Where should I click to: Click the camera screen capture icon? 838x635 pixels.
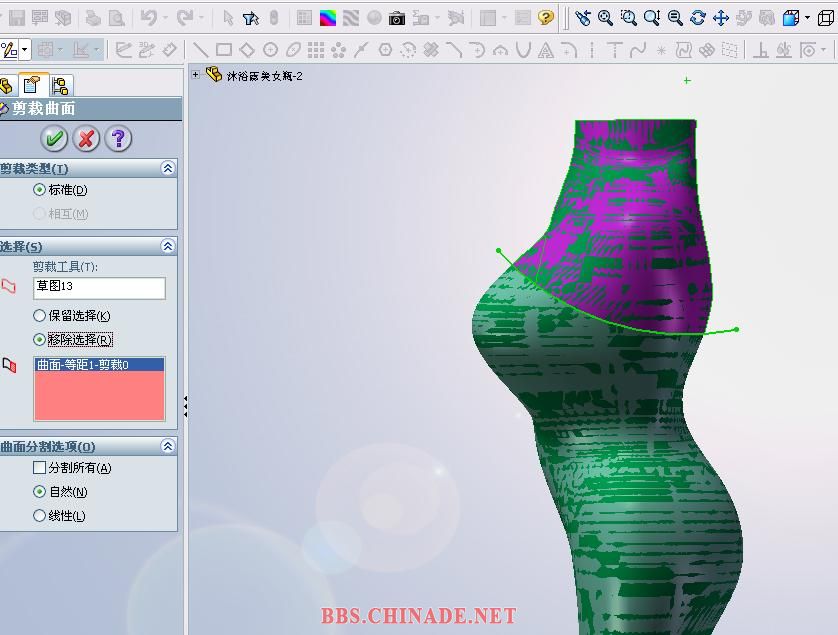[x=397, y=18]
